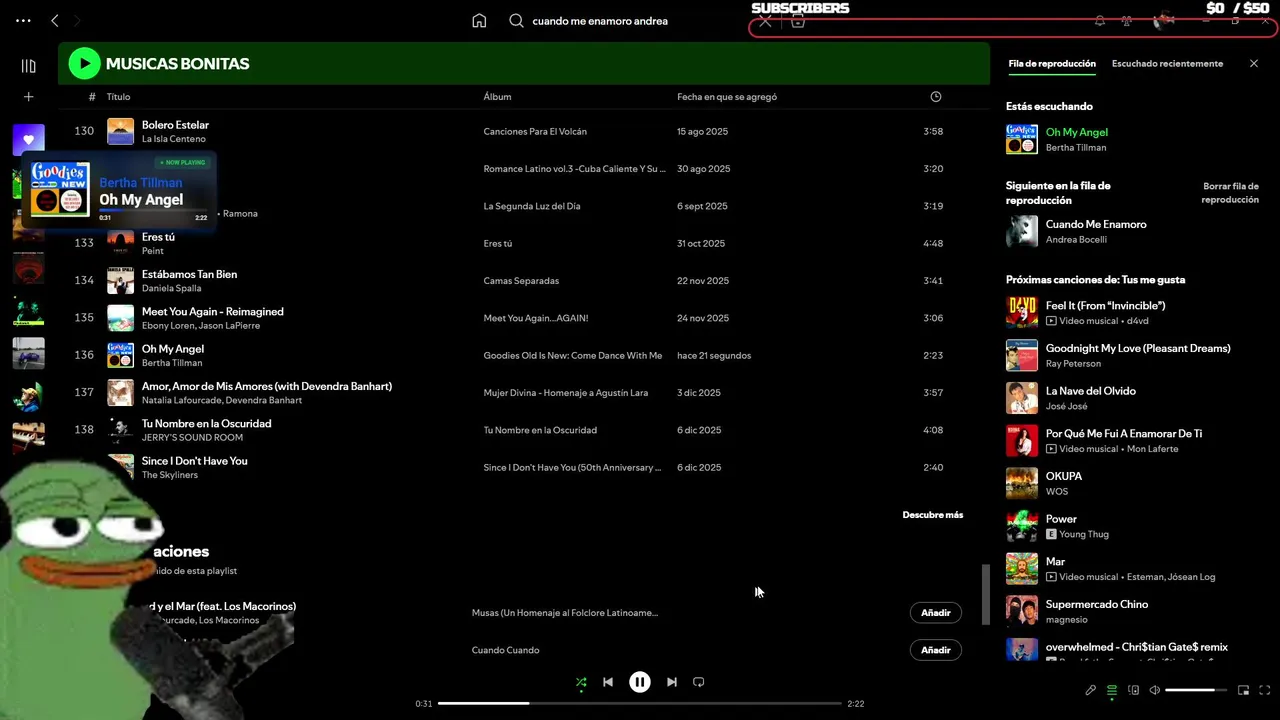Click the search magnifier icon
The image size is (1280, 720).
click(516, 21)
